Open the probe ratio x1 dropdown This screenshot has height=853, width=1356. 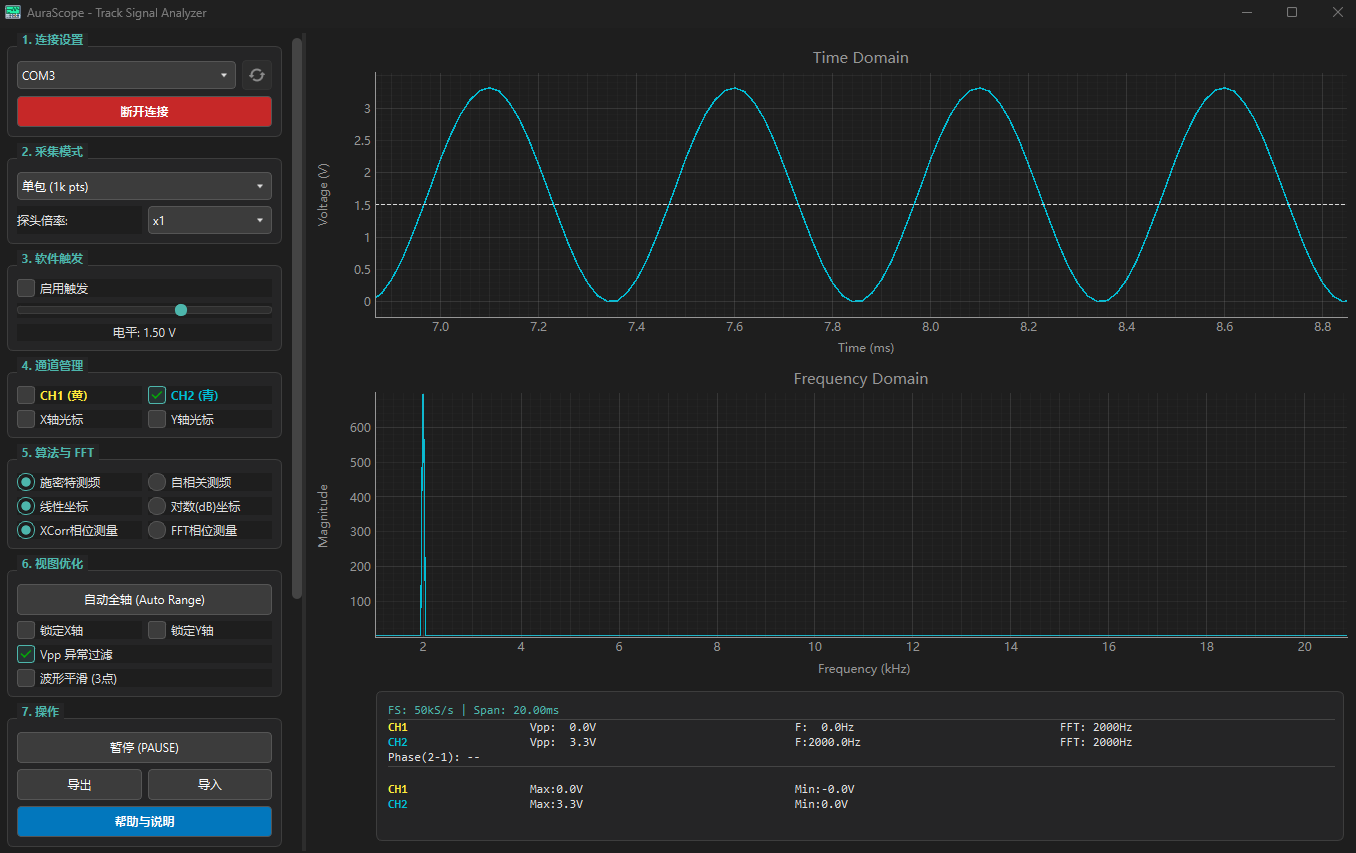210,220
